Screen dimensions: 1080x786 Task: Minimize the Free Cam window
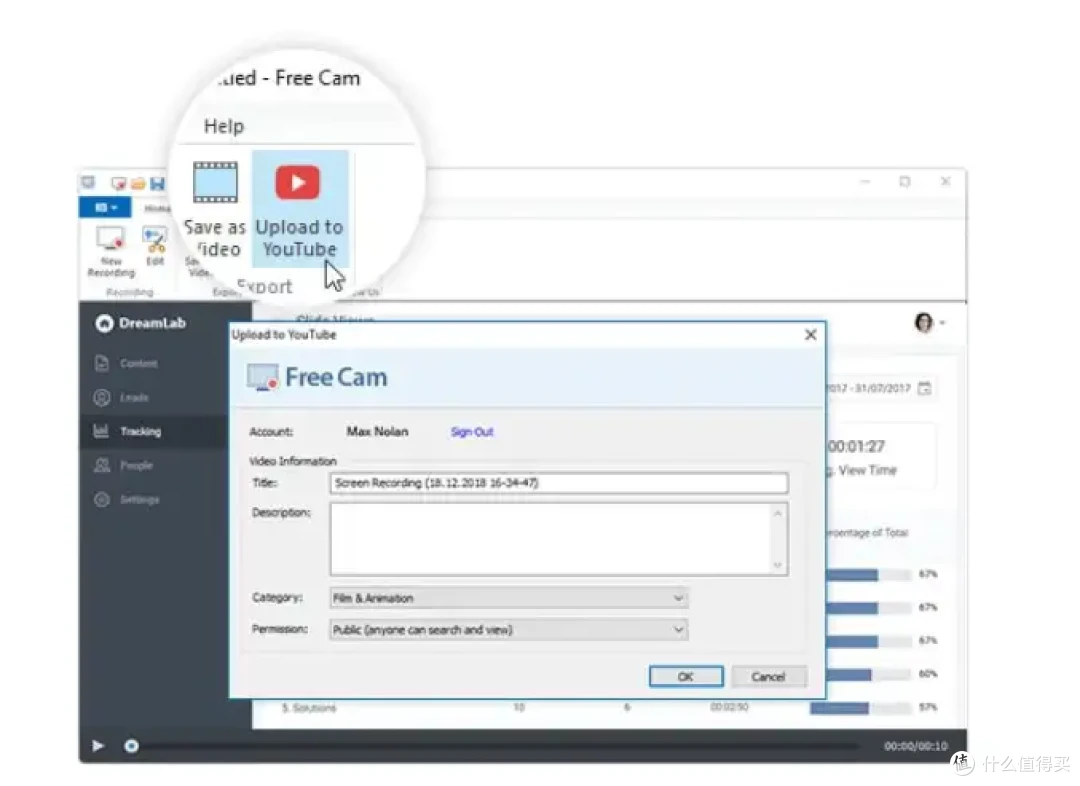click(x=865, y=181)
